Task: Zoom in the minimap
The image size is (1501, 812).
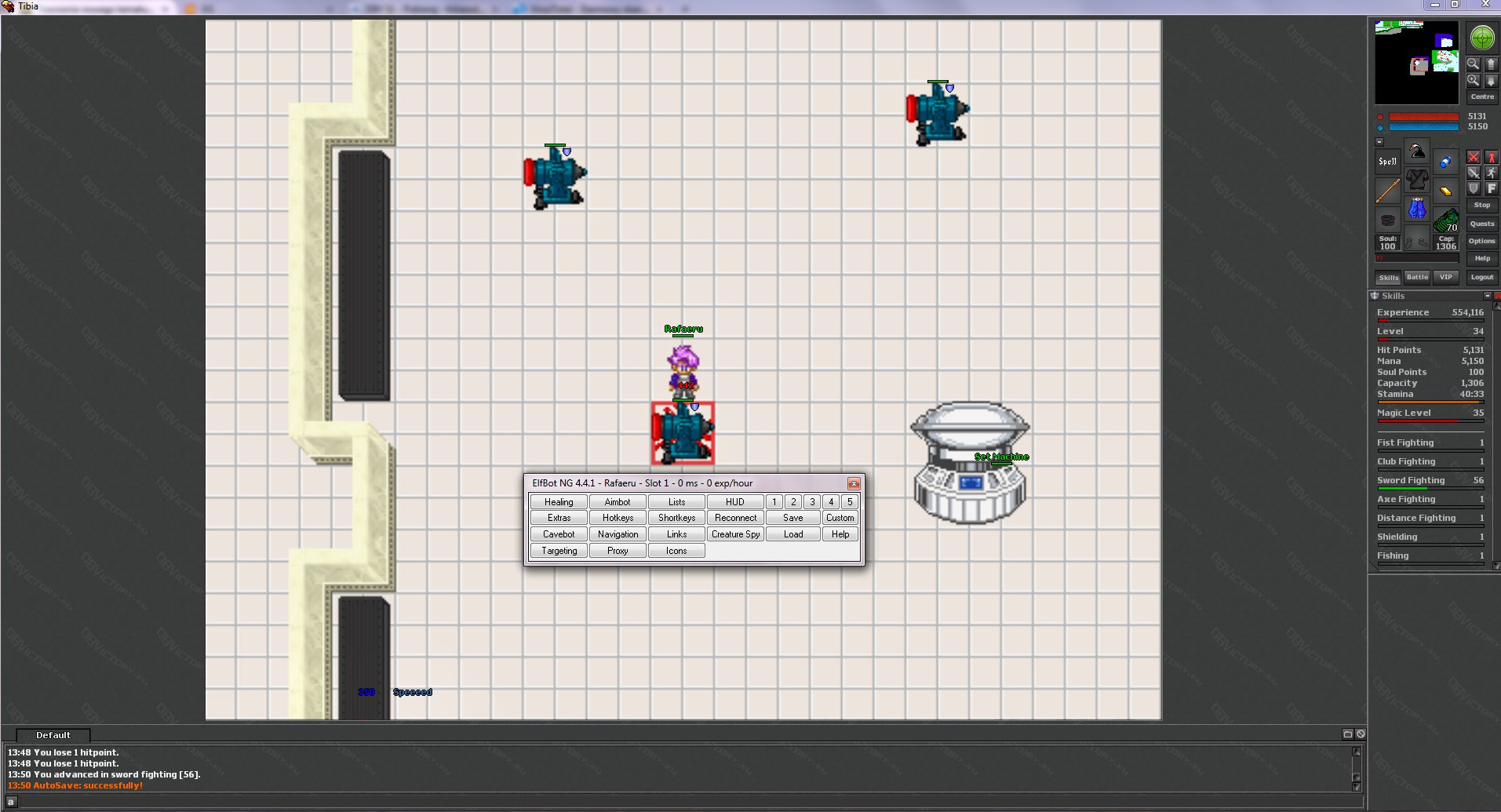Action: [x=1474, y=80]
